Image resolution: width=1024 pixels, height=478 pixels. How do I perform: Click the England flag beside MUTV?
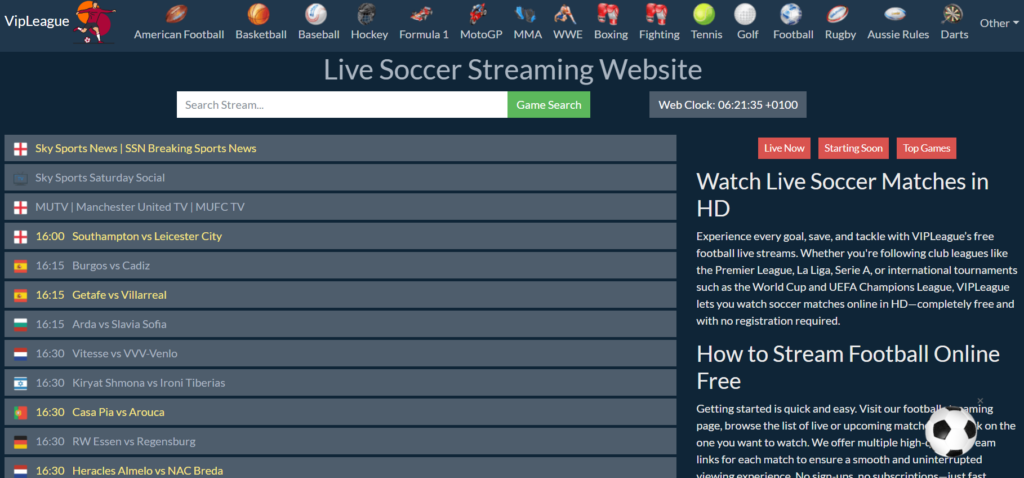20,207
